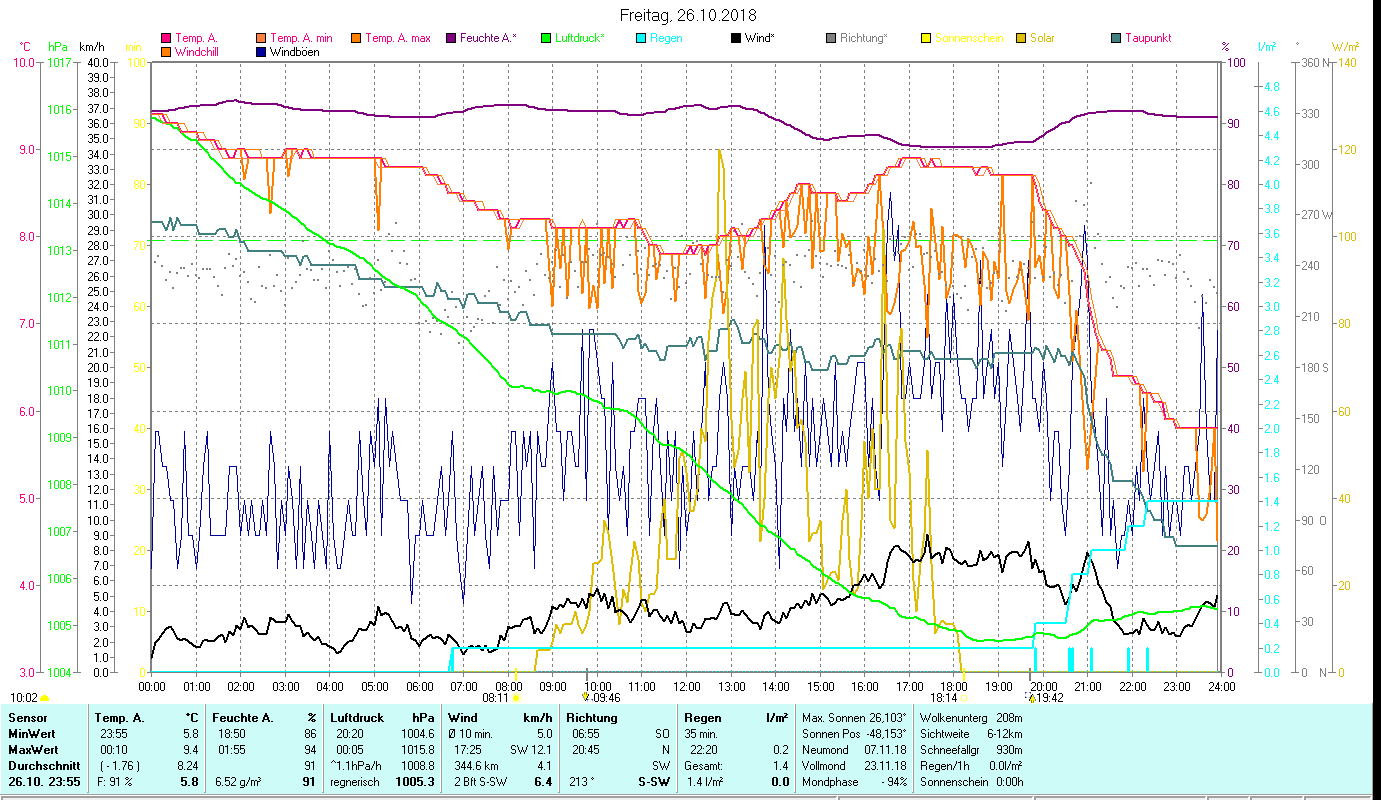Image resolution: width=1381 pixels, height=800 pixels.
Task: Click the chart title 'Freitag, 26.10.2018'
Action: tap(688, 15)
